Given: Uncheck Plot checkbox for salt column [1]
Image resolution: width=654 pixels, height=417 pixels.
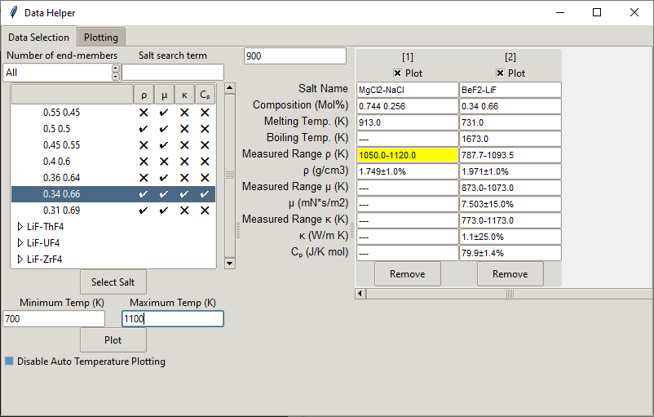Looking at the screenshot, I should (x=398, y=73).
